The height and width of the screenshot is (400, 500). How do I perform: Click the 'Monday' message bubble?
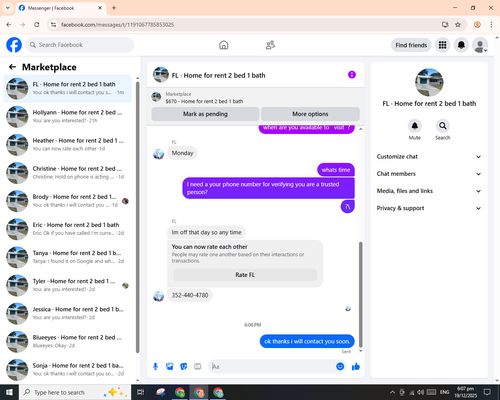click(182, 153)
